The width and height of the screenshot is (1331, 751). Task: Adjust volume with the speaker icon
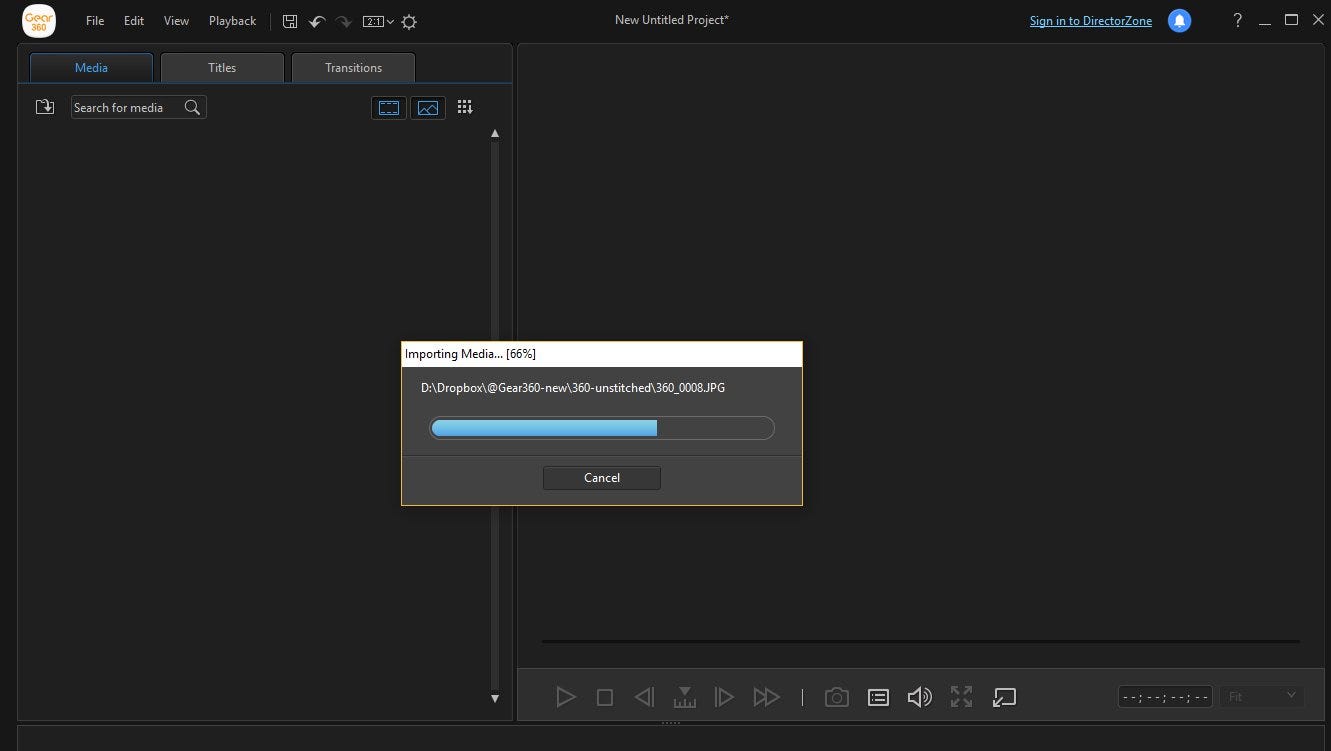pyautogui.click(x=919, y=697)
